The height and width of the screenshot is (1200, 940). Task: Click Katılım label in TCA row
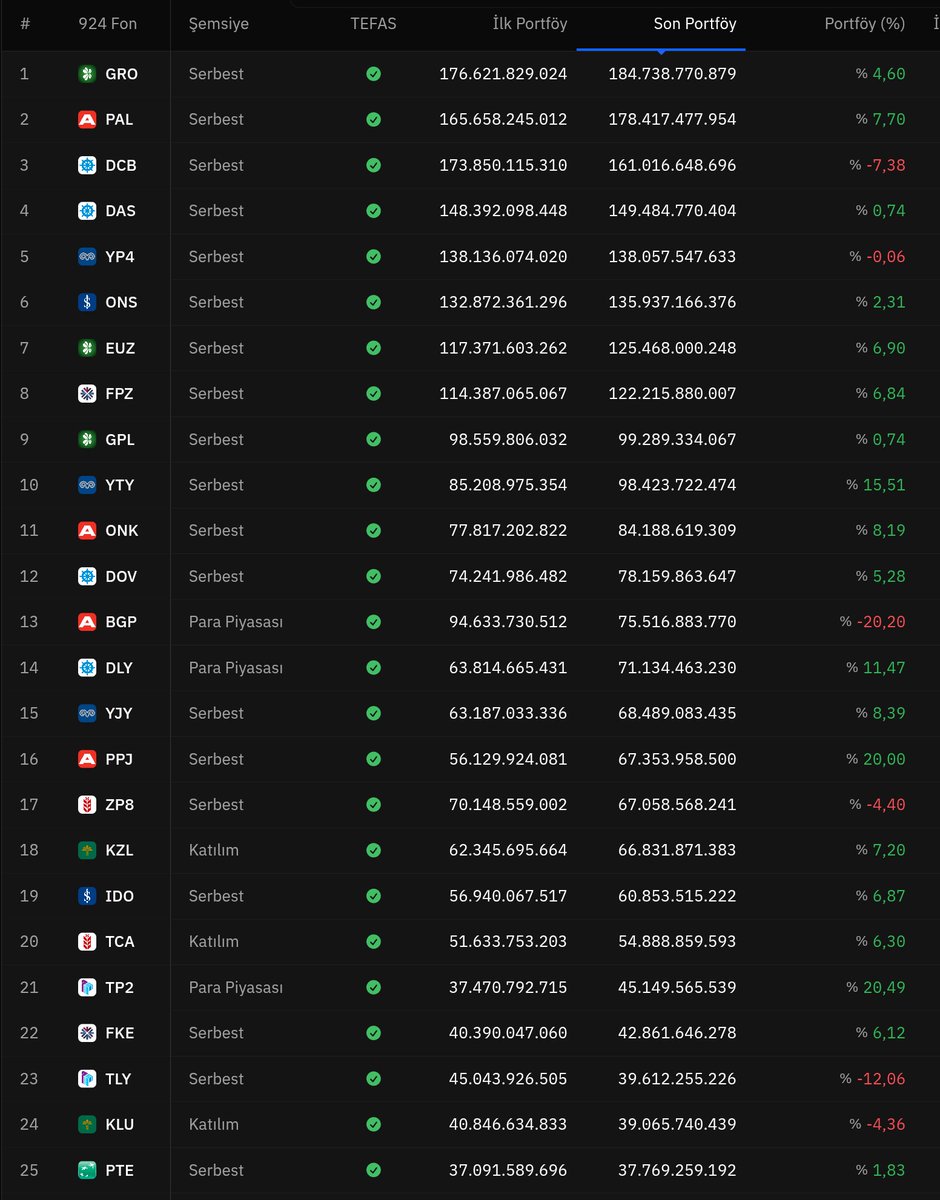coord(214,941)
